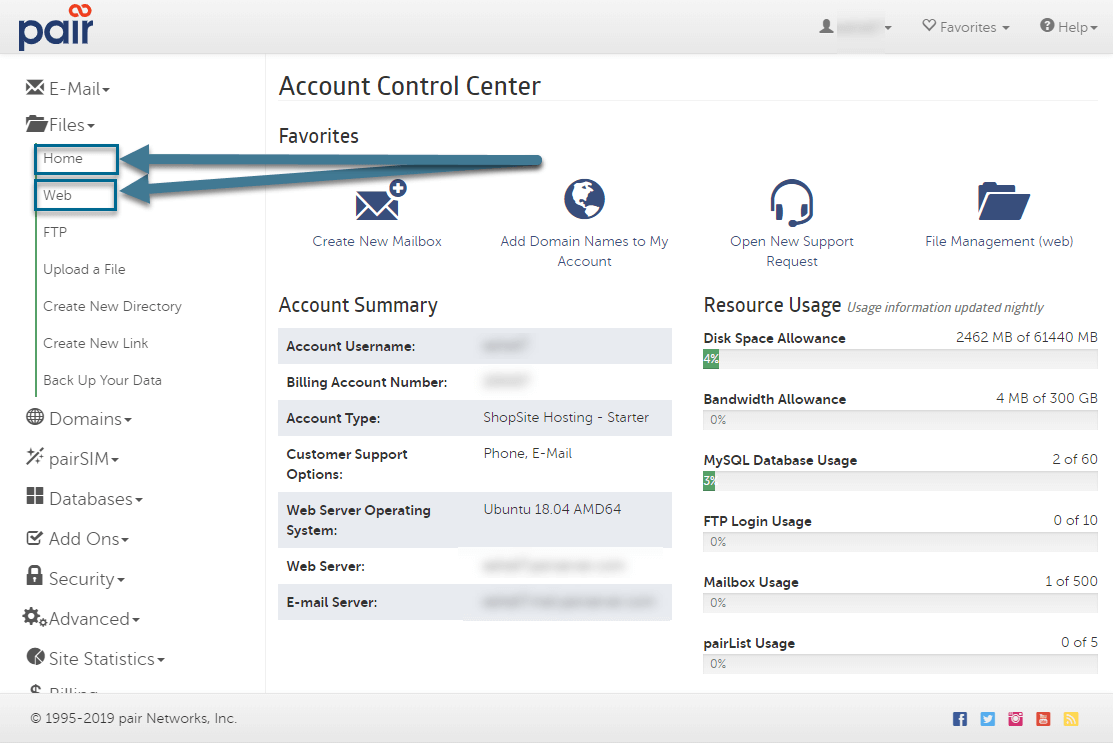Click the Create New Mailbox envelope icon

[377, 201]
